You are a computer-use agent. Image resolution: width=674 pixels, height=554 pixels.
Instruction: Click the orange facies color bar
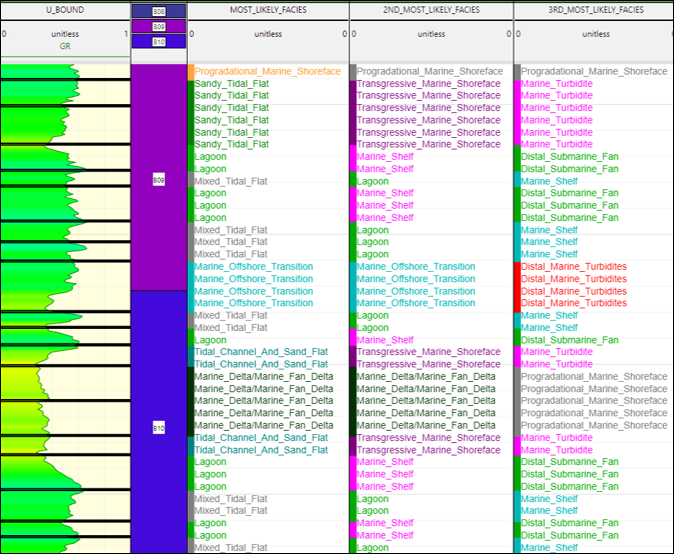click(191, 72)
